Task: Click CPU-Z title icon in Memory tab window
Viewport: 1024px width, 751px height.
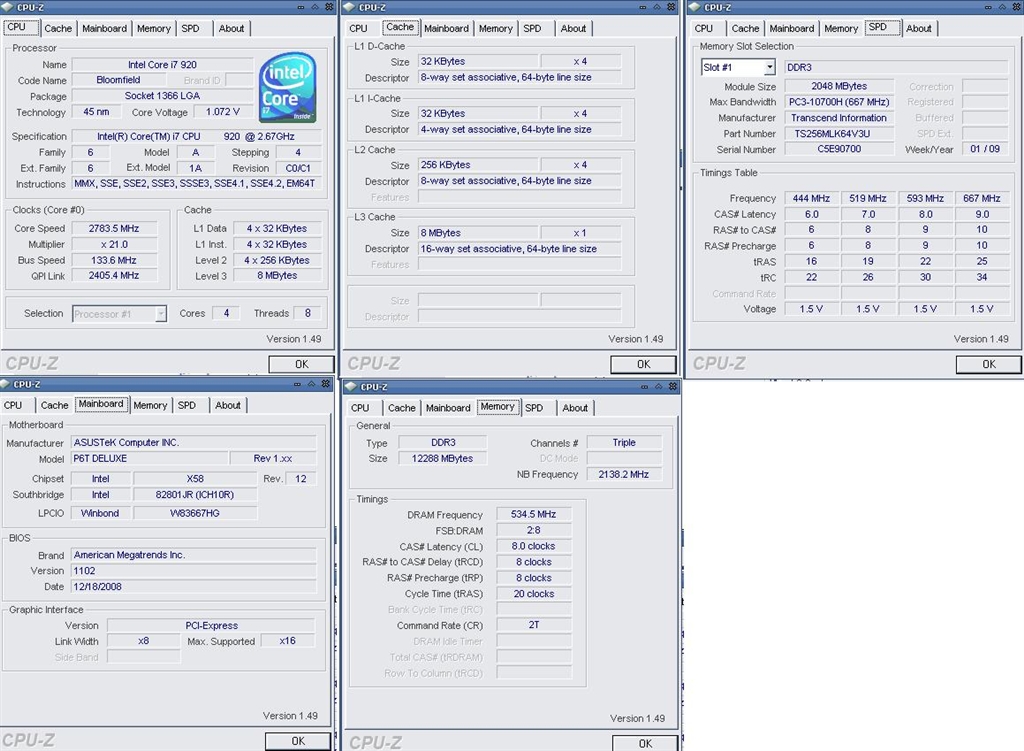Action: (x=351, y=387)
